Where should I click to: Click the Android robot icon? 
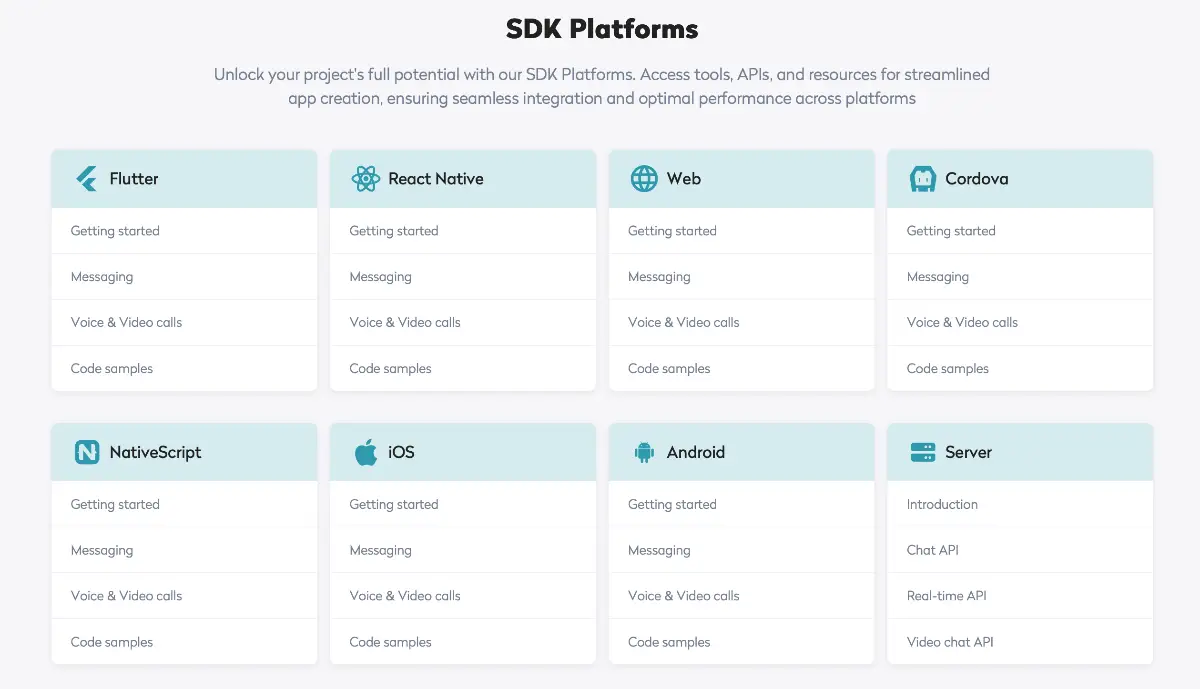pos(644,452)
